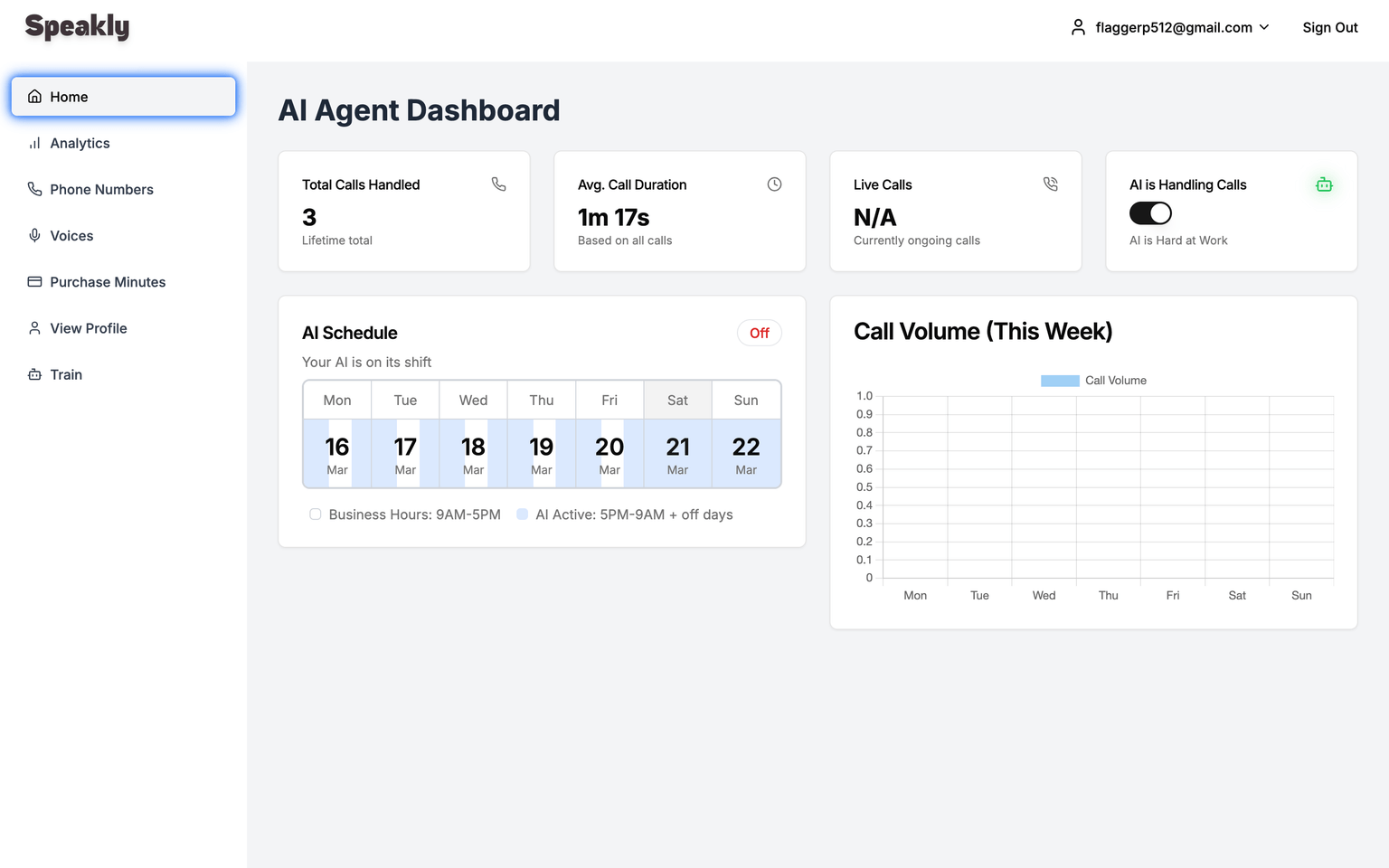
Task: Click the AI Active legend swatch
Action: (522, 514)
